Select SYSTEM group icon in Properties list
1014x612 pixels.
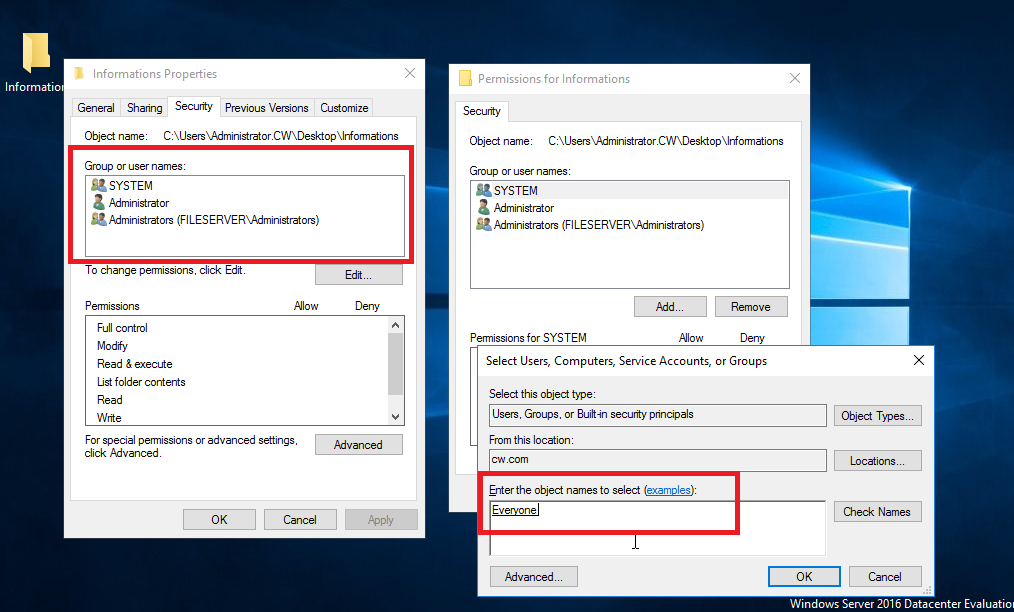pos(98,186)
